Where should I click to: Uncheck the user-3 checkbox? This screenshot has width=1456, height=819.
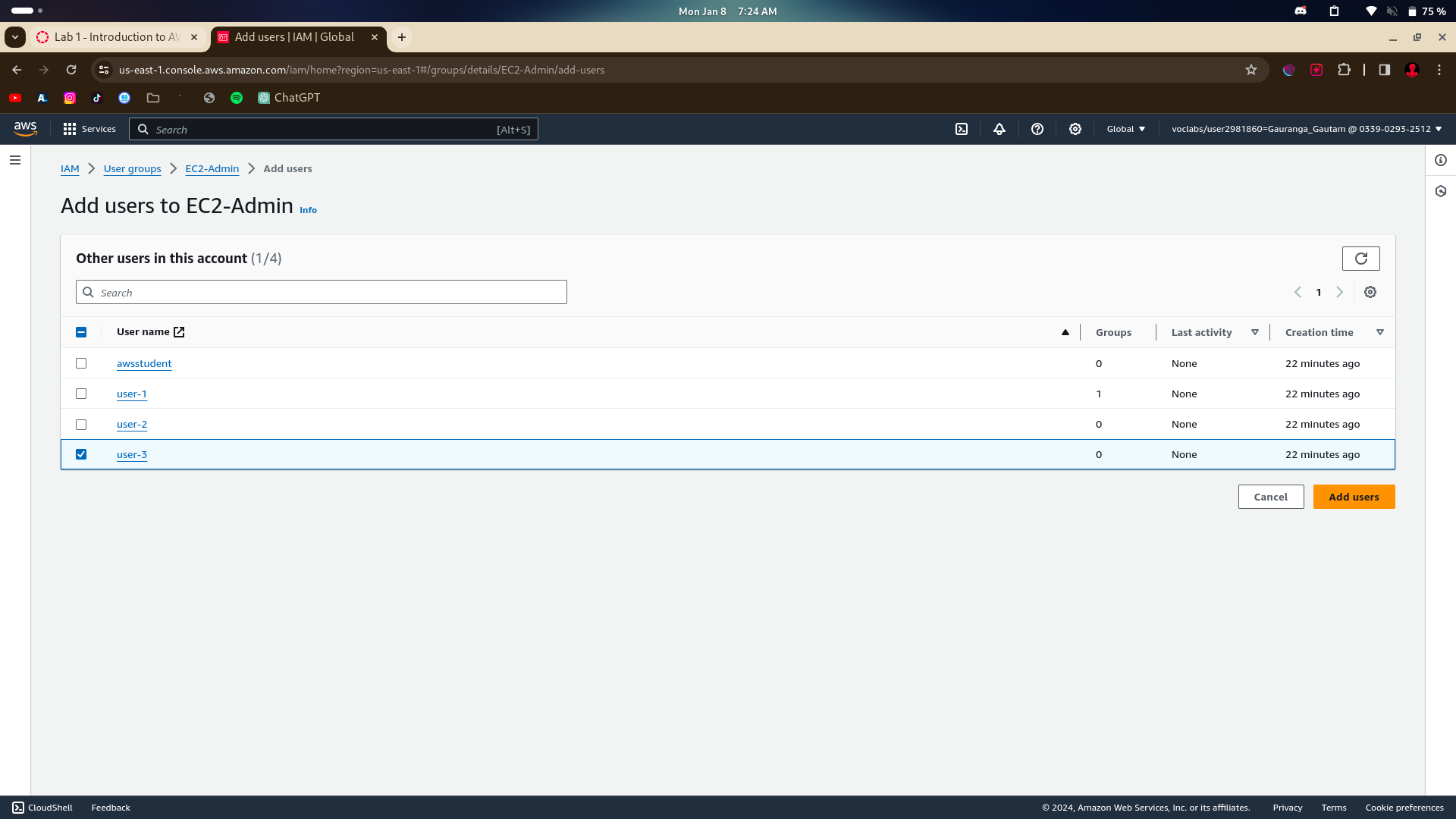81,454
